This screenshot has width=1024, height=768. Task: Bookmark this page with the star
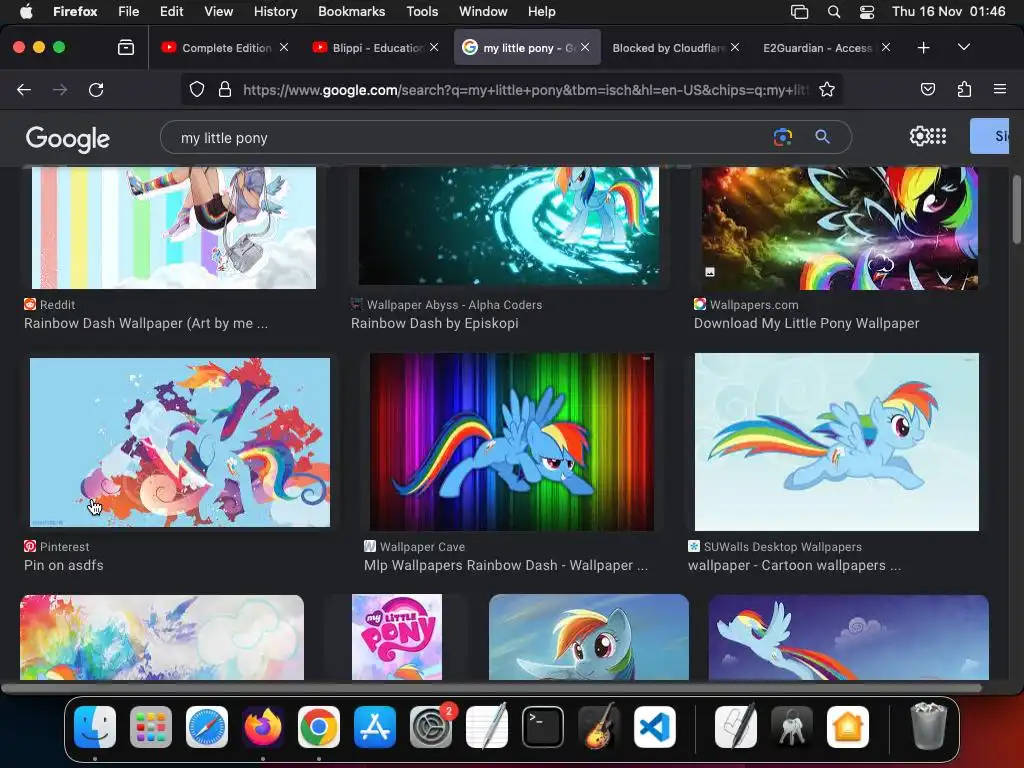tap(827, 89)
